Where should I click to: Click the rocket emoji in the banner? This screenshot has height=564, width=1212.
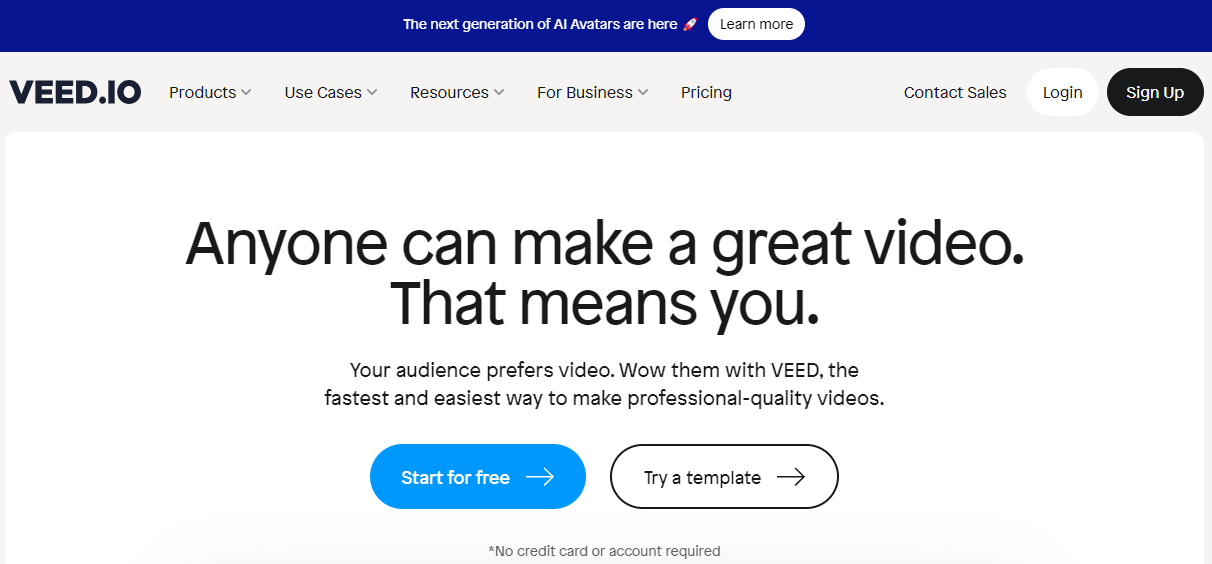690,24
